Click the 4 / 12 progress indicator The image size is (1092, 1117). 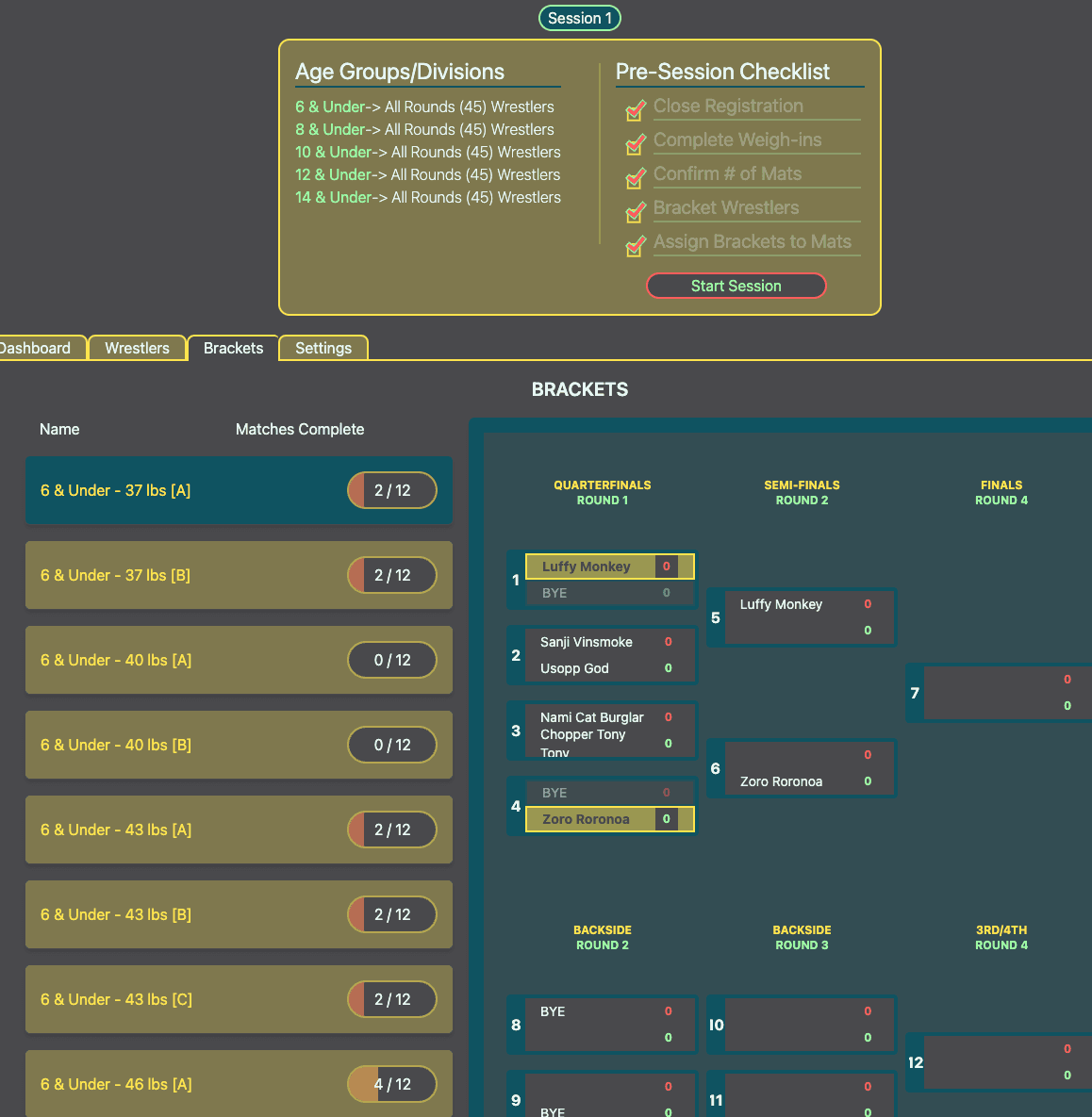click(392, 1084)
